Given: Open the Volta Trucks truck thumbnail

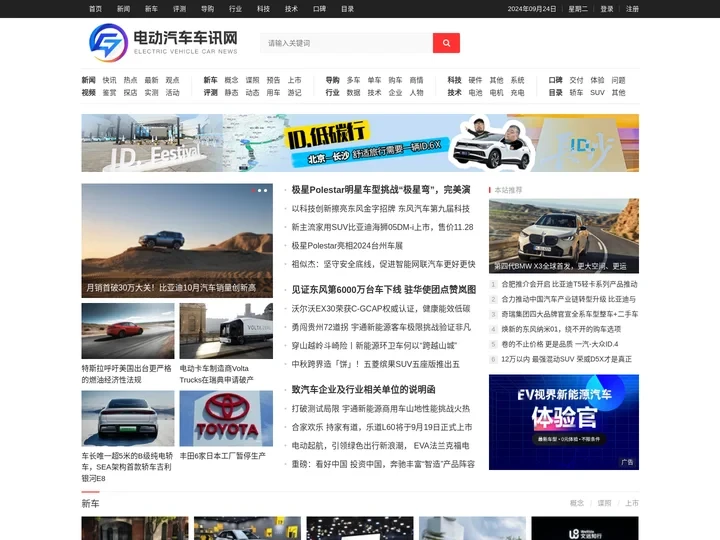Looking at the screenshot, I should click(x=226, y=331).
